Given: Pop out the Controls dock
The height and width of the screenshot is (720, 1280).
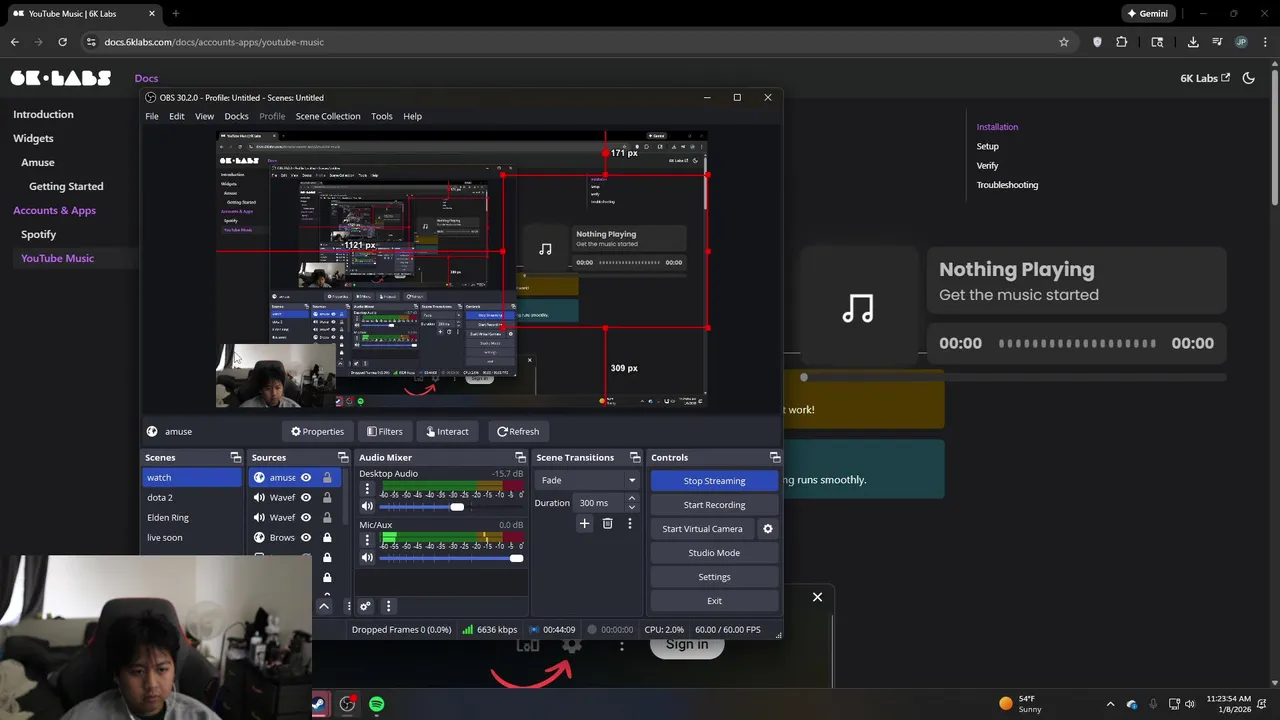Looking at the screenshot, I should 775,457.
